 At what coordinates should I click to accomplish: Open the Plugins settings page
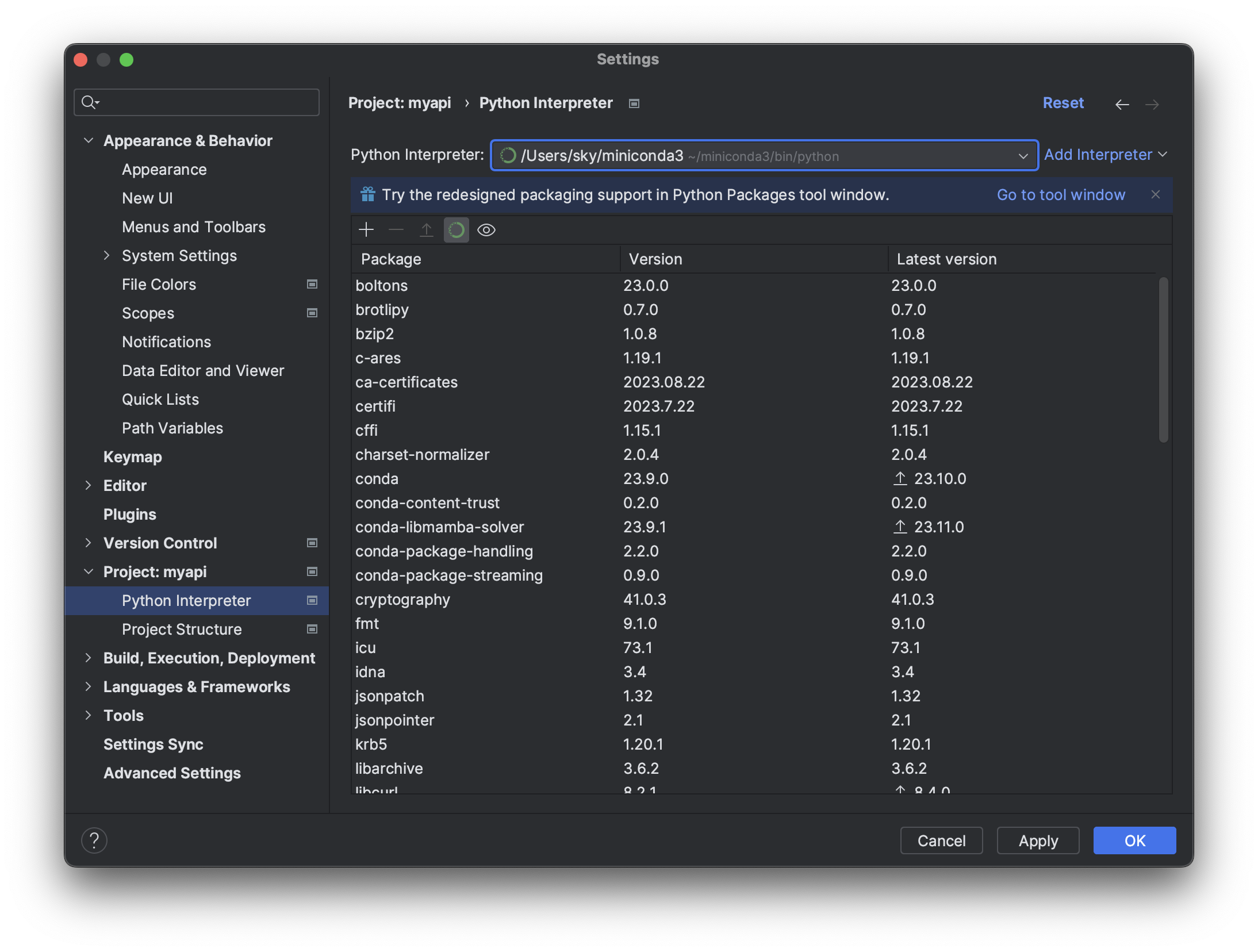tap(129, 515)
